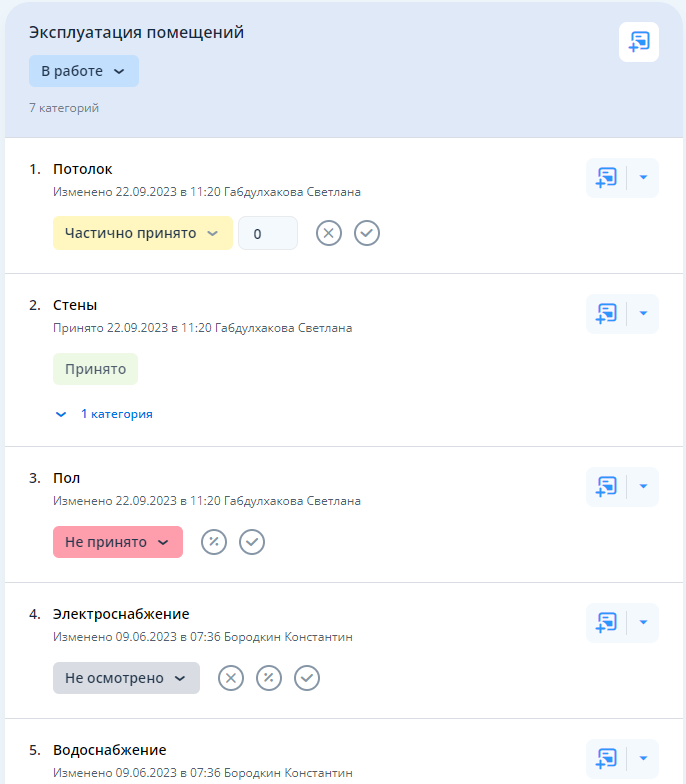Open Частично принято status dropdown
The width and height of the screenshot is (686, 784).
[x=142, y=233]
